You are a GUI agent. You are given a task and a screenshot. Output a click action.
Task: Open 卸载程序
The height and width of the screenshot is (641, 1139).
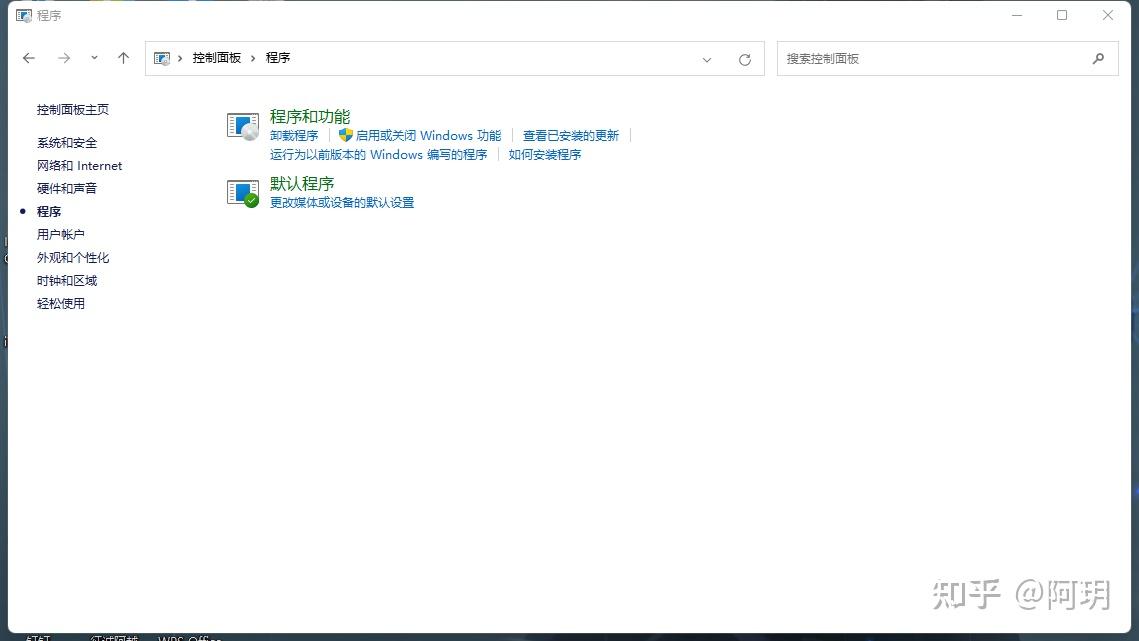(294, 135)
